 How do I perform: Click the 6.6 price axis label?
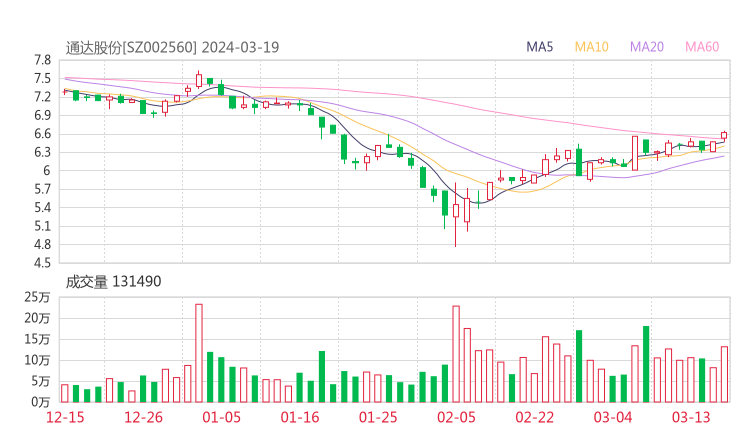coord(42,134)
